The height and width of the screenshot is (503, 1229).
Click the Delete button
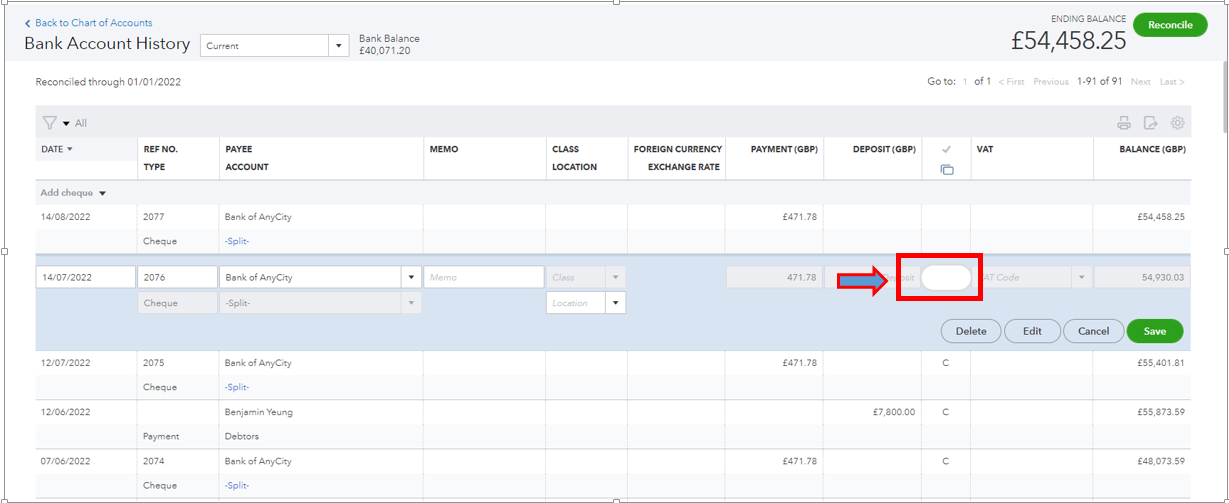point(970,331)
